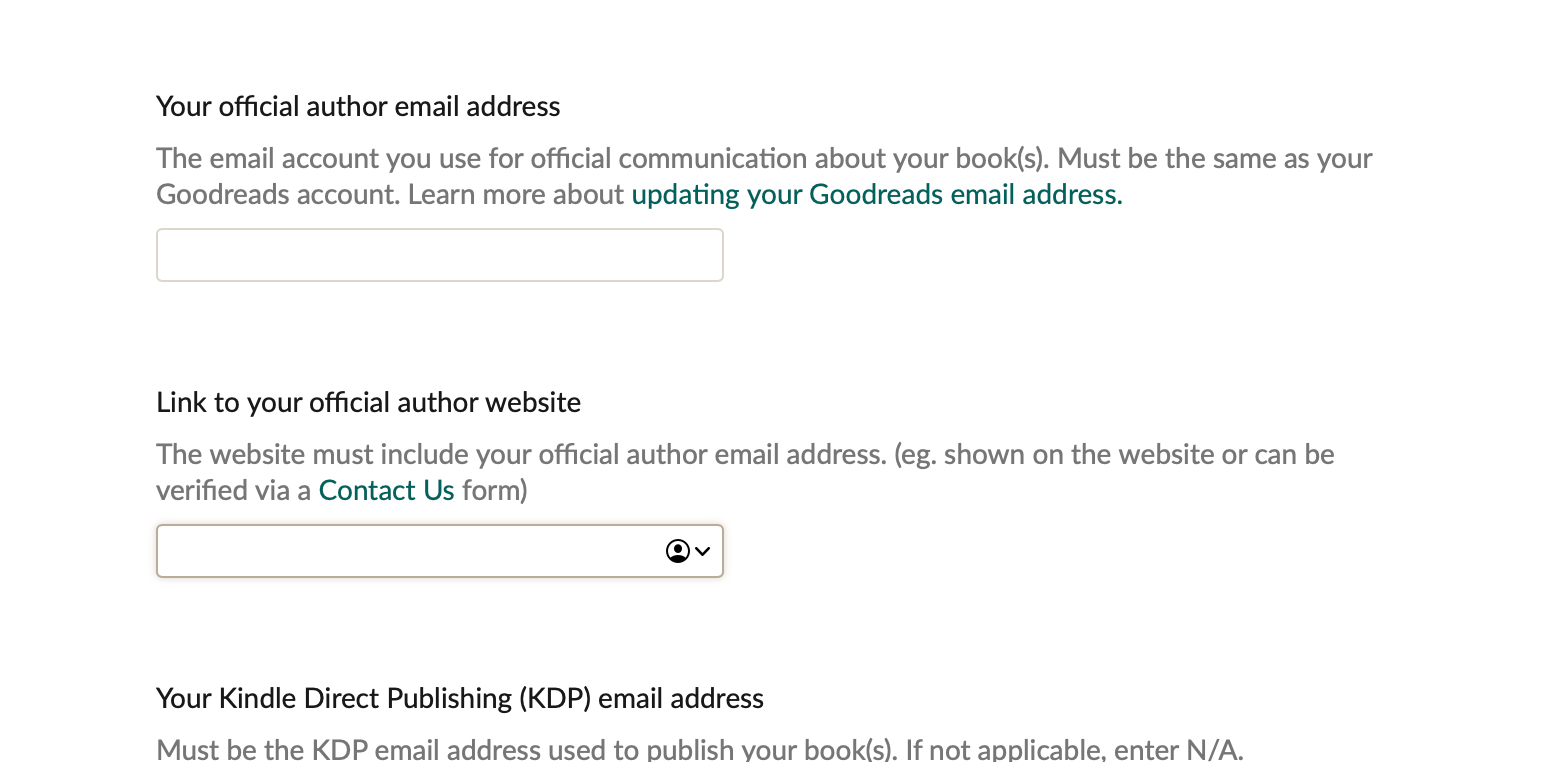Click the word "form)" after Contact Us
Screen dimensions: 1554x762
494,490
